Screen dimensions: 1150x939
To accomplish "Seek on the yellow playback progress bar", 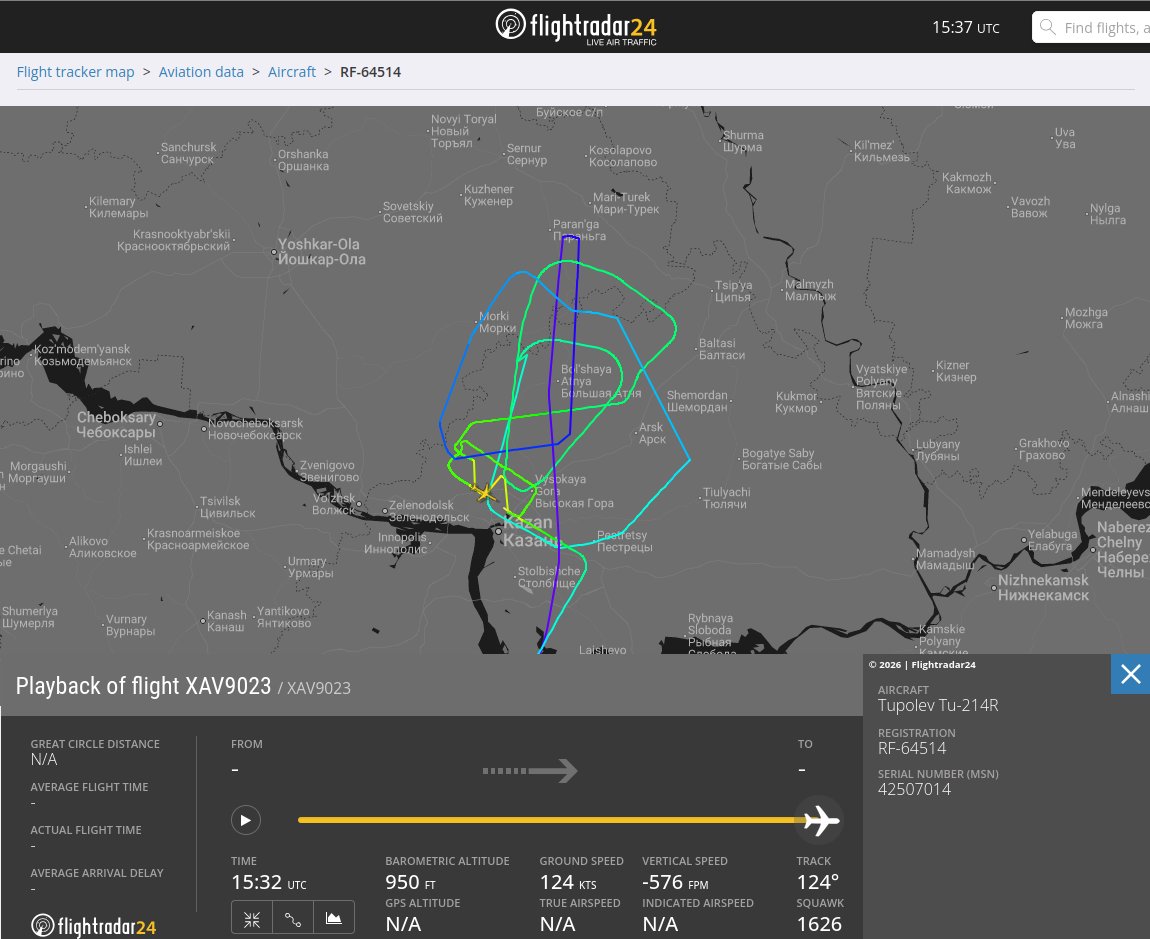I will point(549,820).
